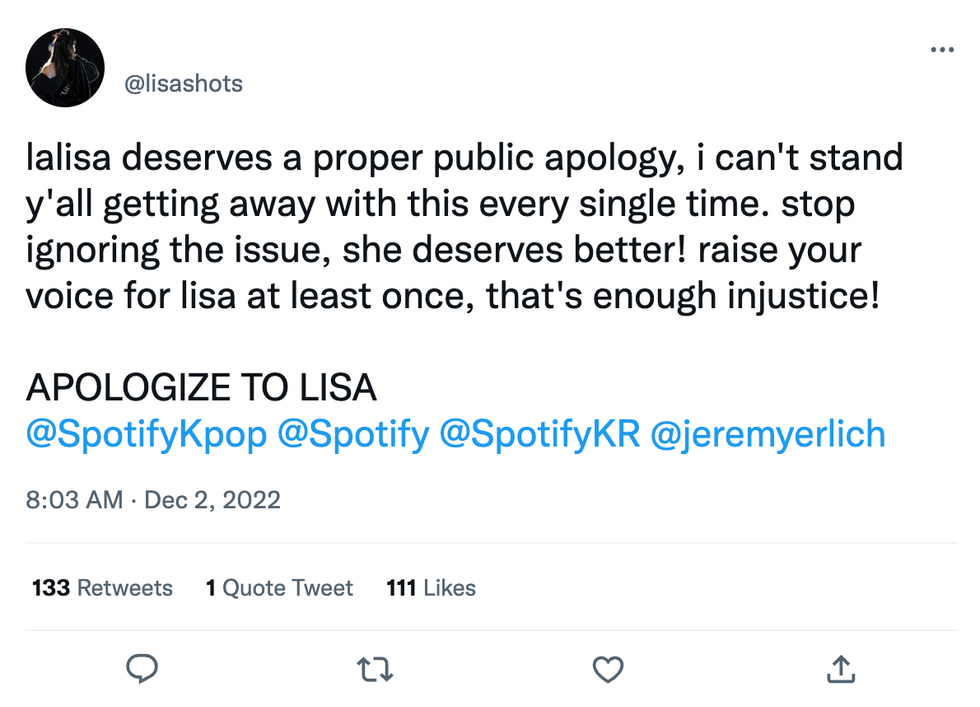View the 133 Retweets list

click(102, 588)
